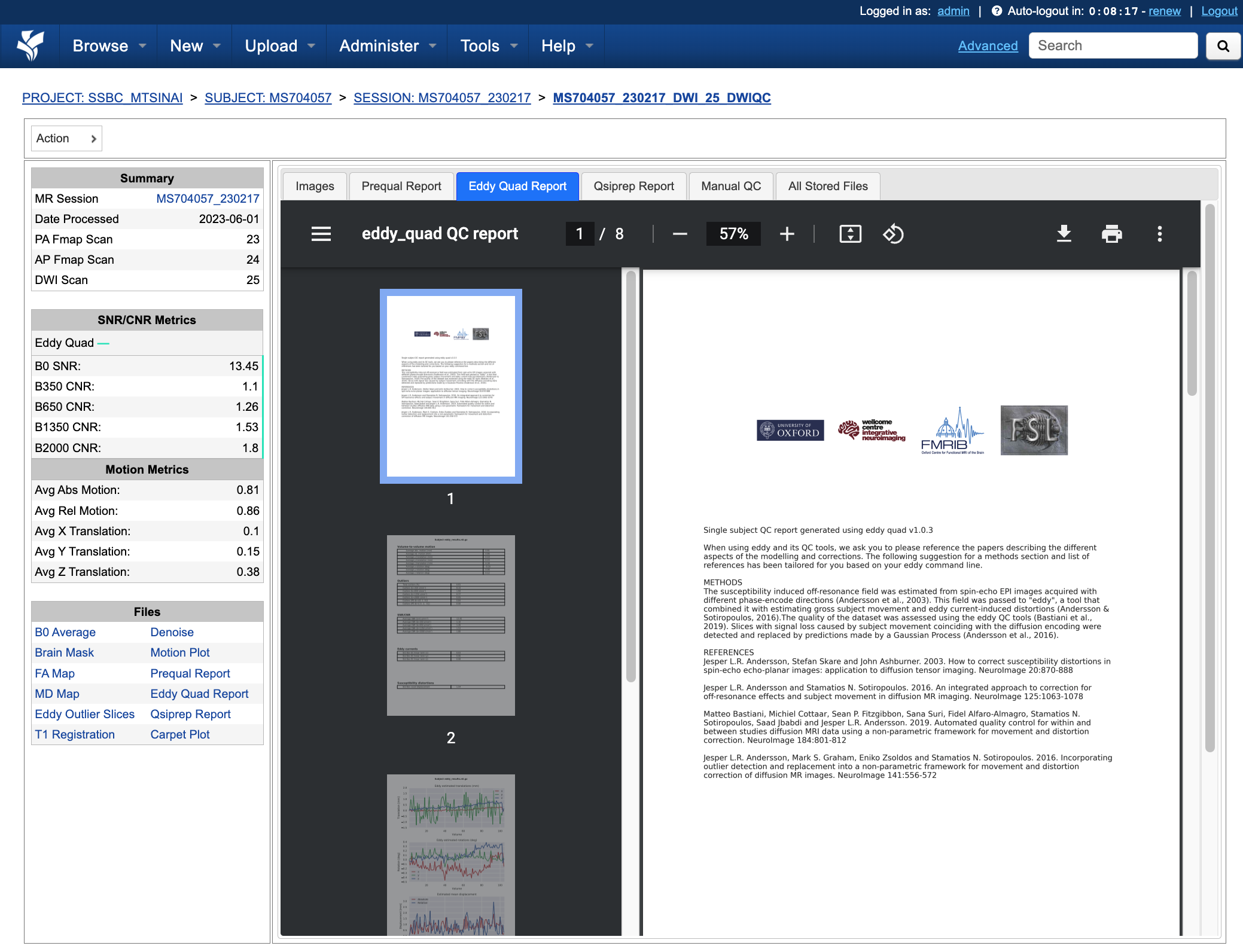The image size is (1243, 952).
Task: Switch to the Manual QC tab
Action: [x=731, y=186]
